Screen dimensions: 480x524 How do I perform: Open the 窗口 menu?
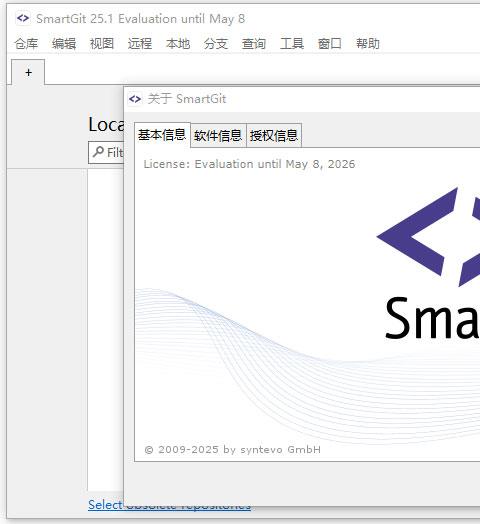[x=330, y=43]
